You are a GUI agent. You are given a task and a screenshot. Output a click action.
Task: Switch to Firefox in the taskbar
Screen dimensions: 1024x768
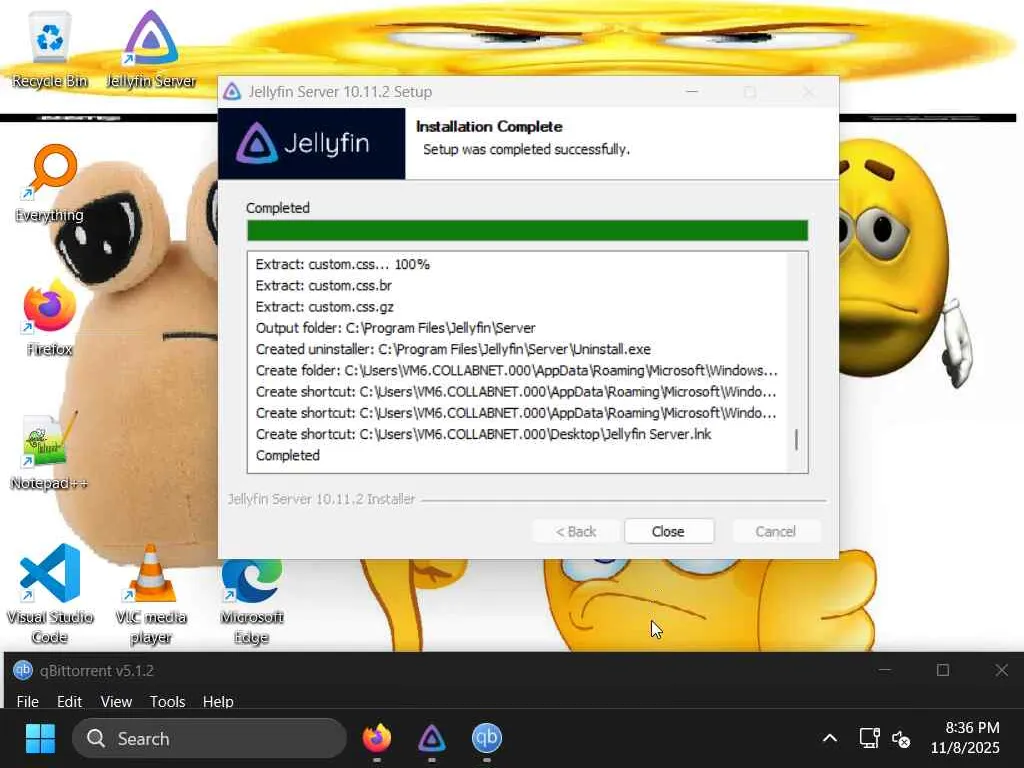click(377, 739)
